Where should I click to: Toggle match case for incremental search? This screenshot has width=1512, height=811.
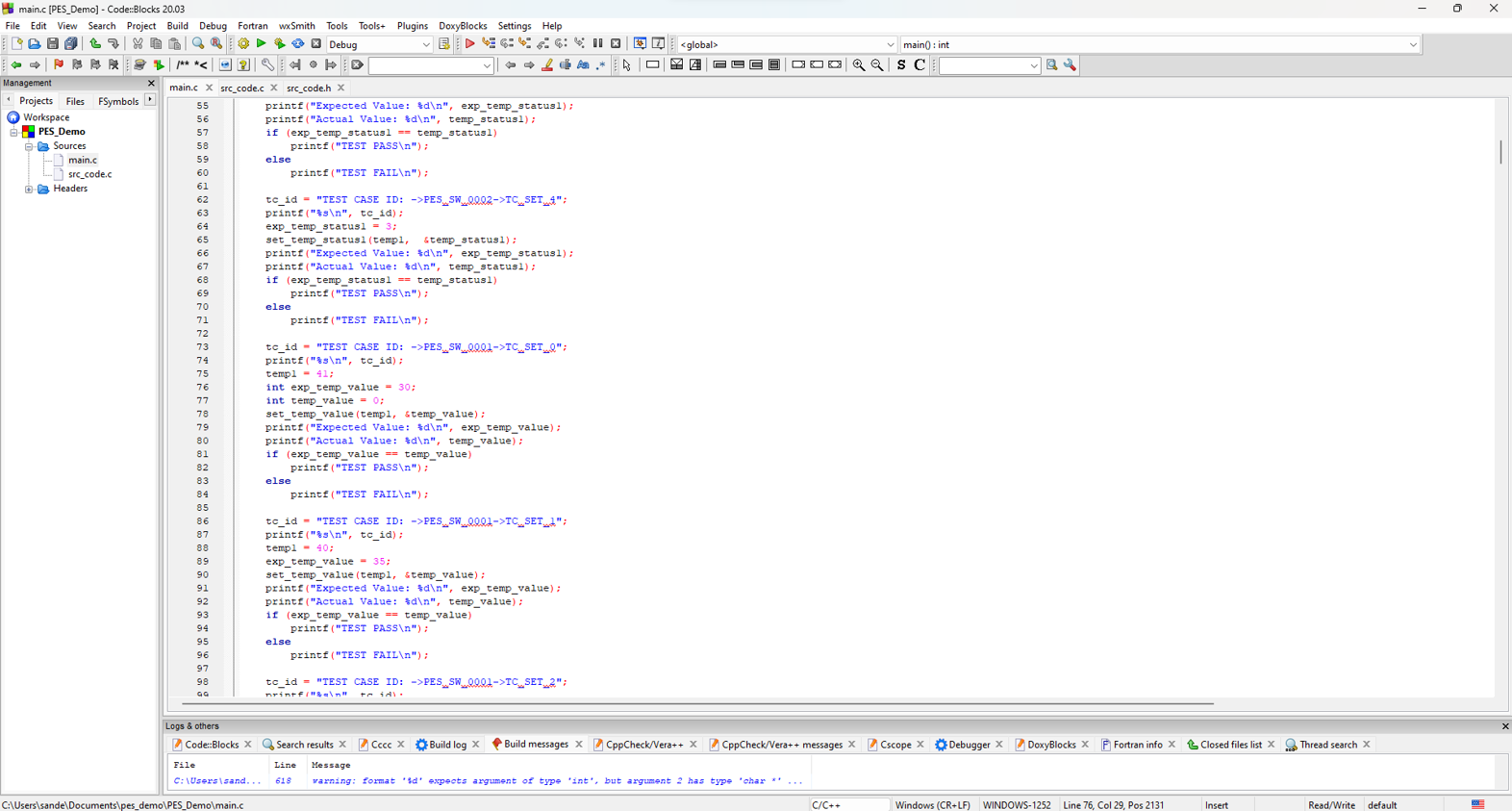(584, 65)
